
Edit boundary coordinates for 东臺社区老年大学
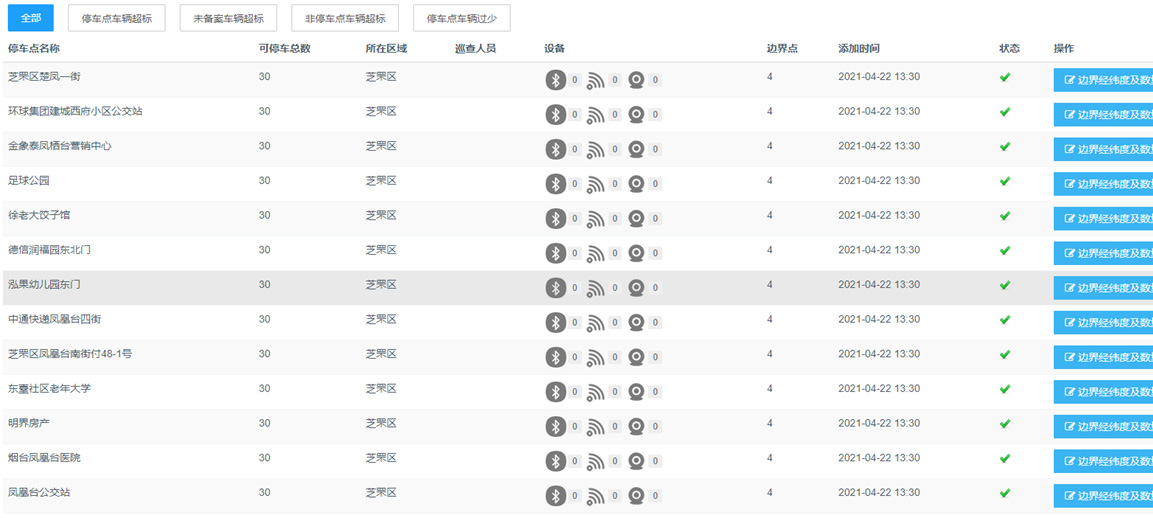(1104, 391)
